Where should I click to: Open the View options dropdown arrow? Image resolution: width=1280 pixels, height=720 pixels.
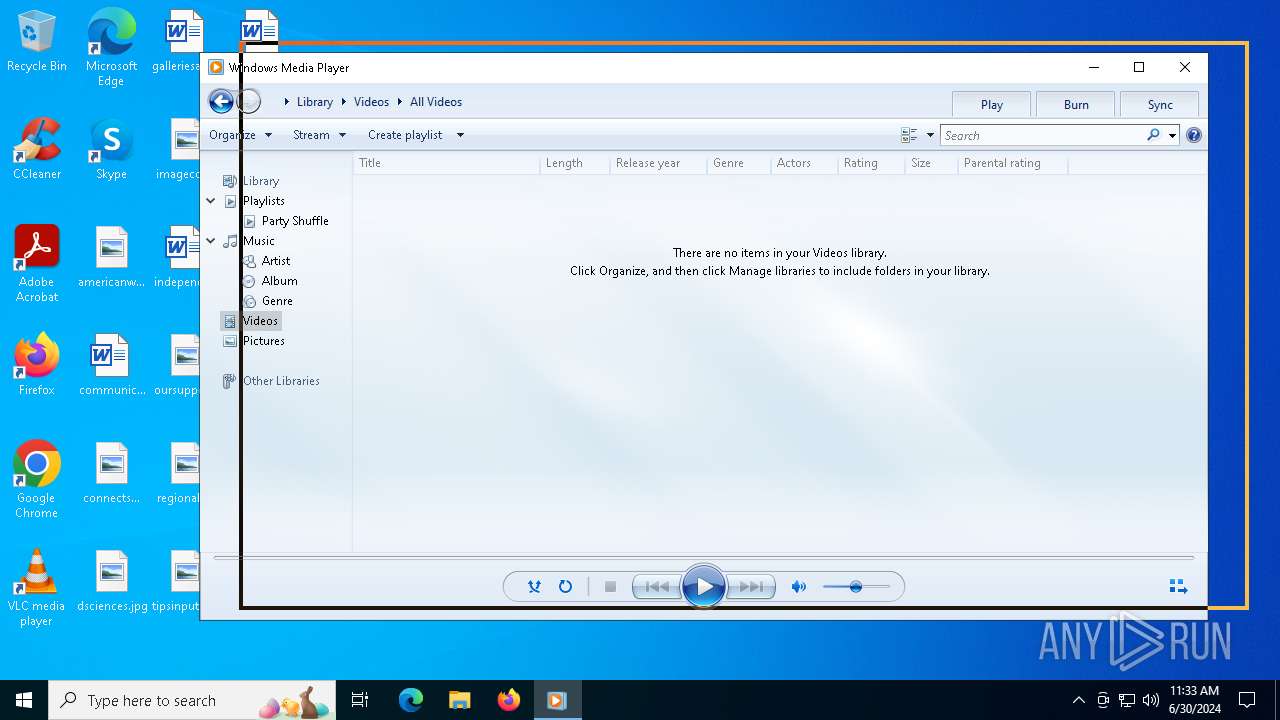point(930,135)
